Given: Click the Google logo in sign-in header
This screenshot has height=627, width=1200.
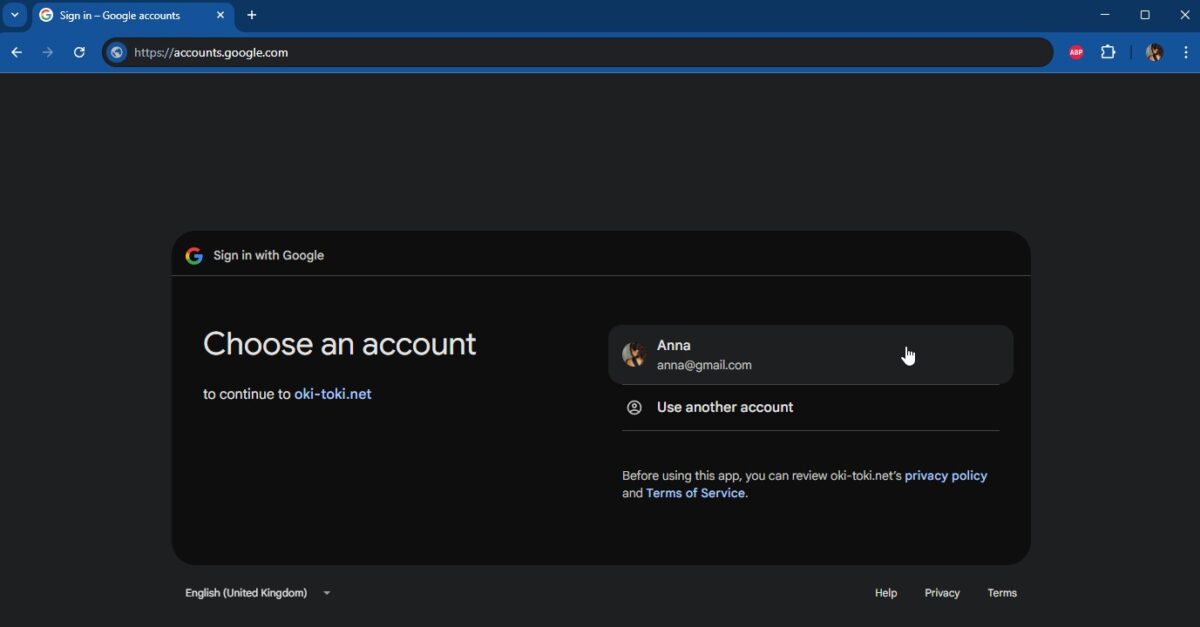Looking at the screenshot, I should pos(194,256).
